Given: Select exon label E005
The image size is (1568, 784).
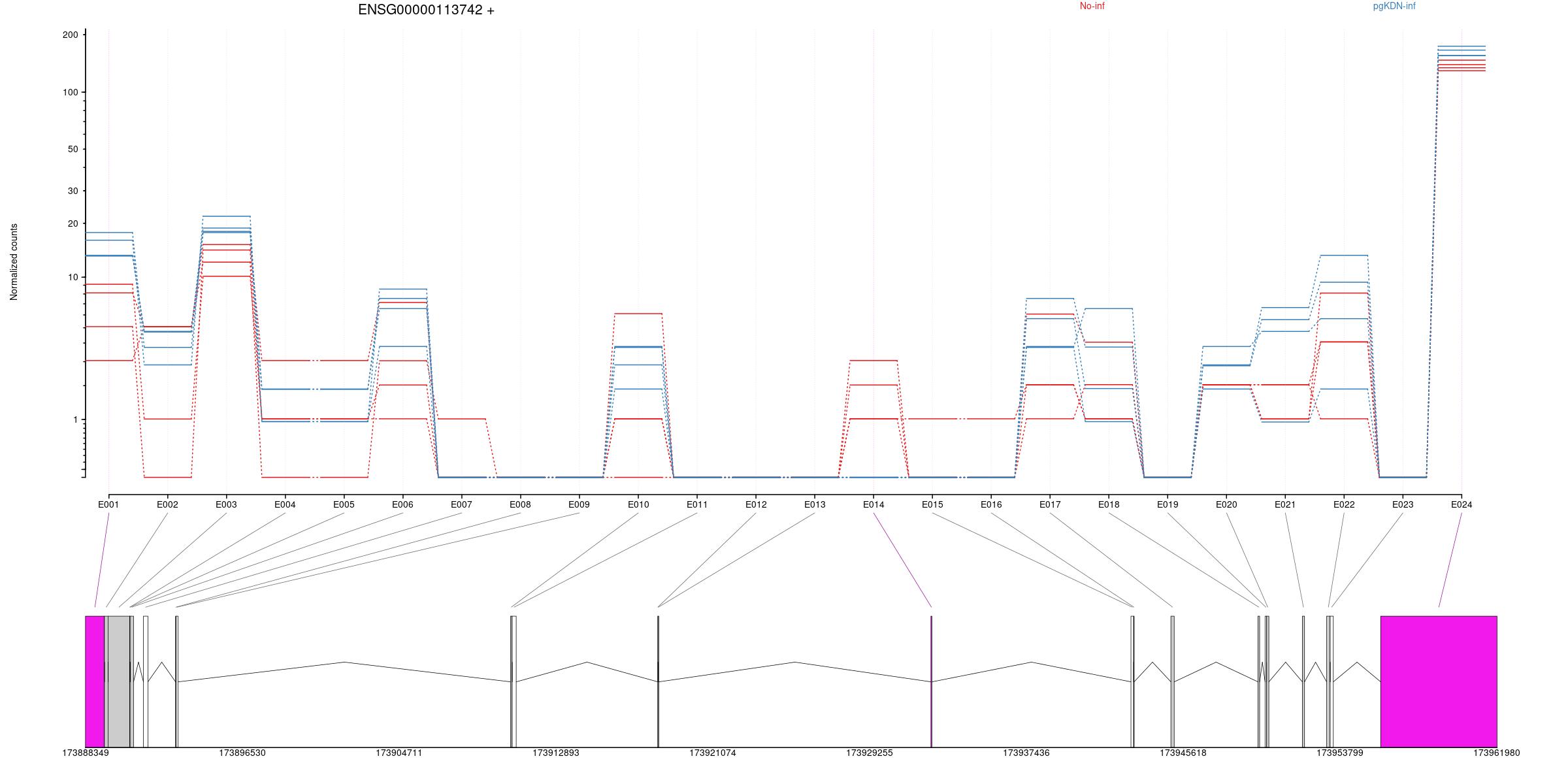Looking at the screenshot, I should pos(344,504).
